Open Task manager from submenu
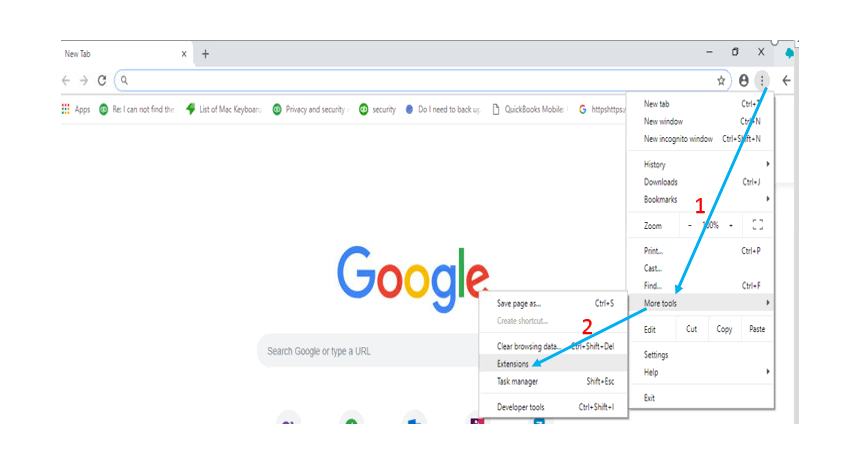867x468 pixels. tap(553, 382)
